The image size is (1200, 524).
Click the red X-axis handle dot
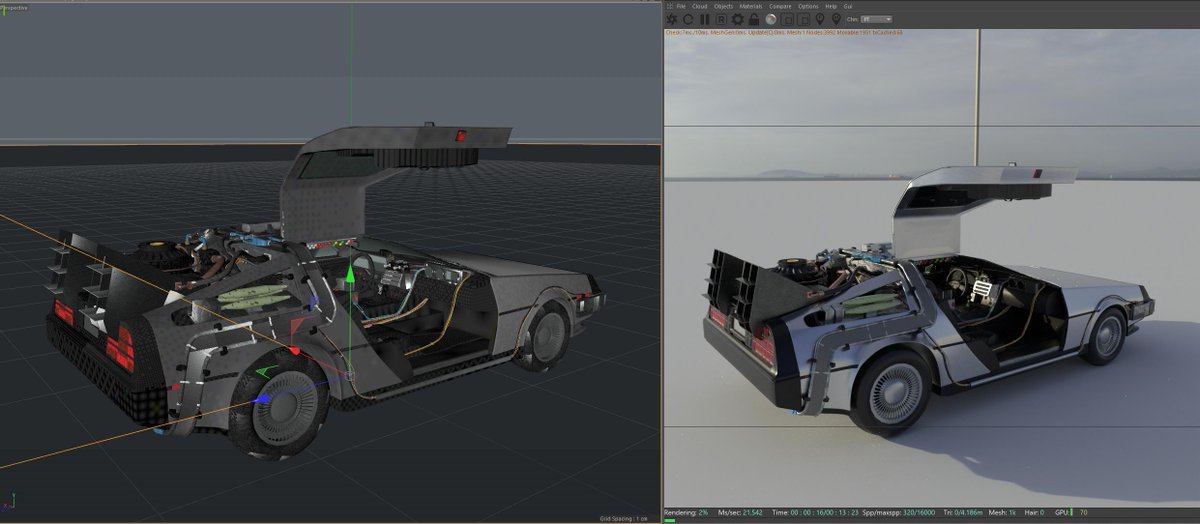294,351
